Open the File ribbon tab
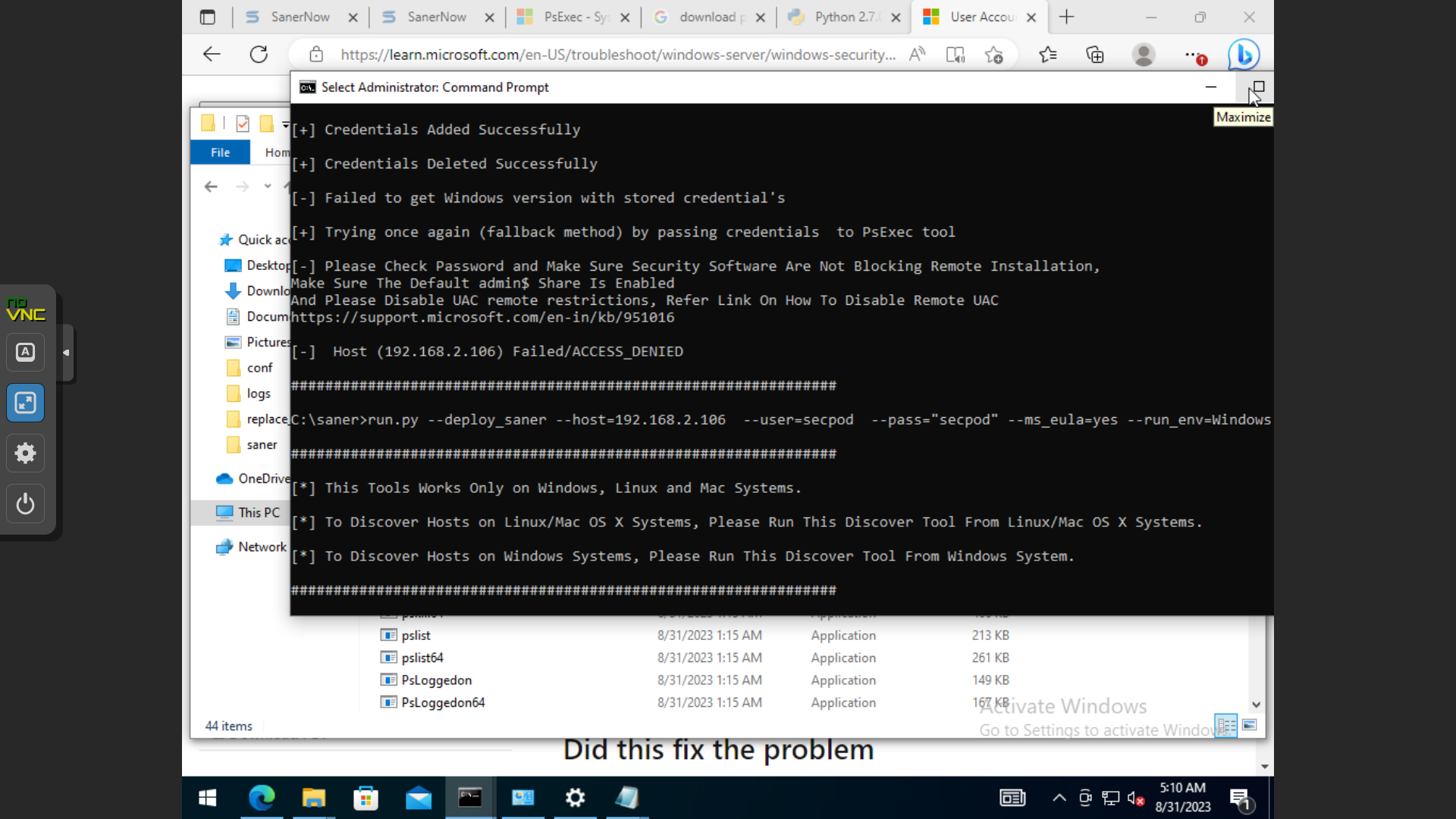The image size is (1456, 819). 220,152
